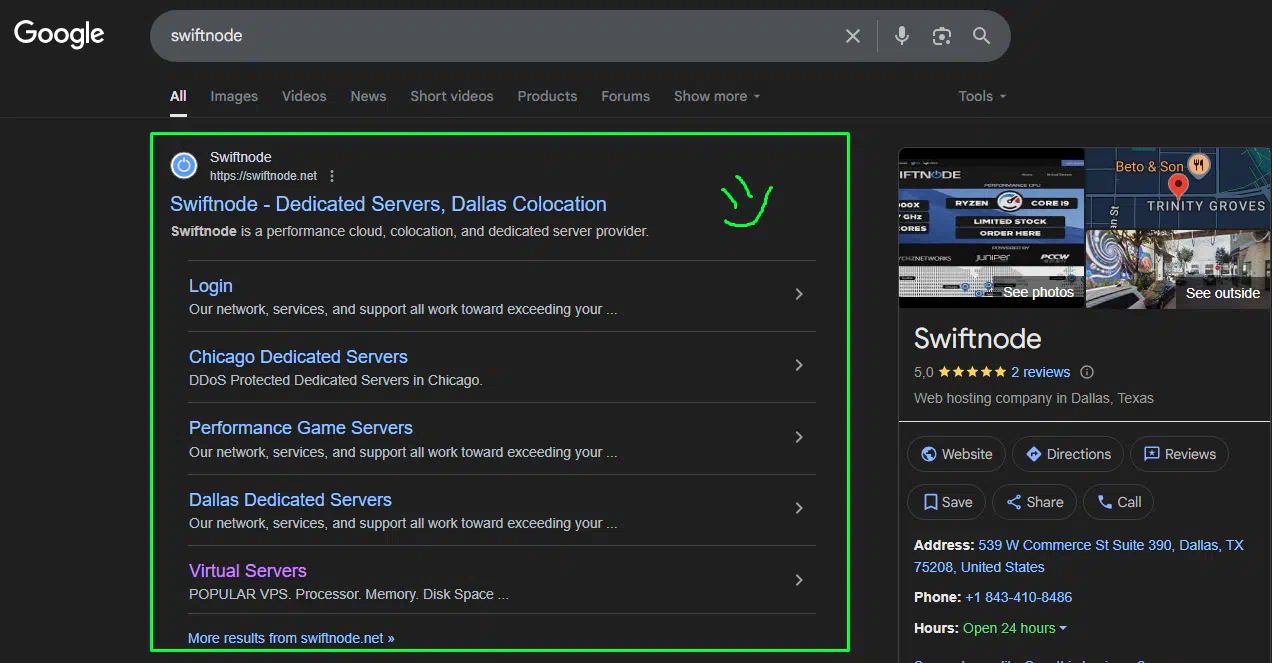Click 'Web hosting company in Dallas, Texas' text
The height and width of the screenshot is (663, 1272).
point(1034,398)
